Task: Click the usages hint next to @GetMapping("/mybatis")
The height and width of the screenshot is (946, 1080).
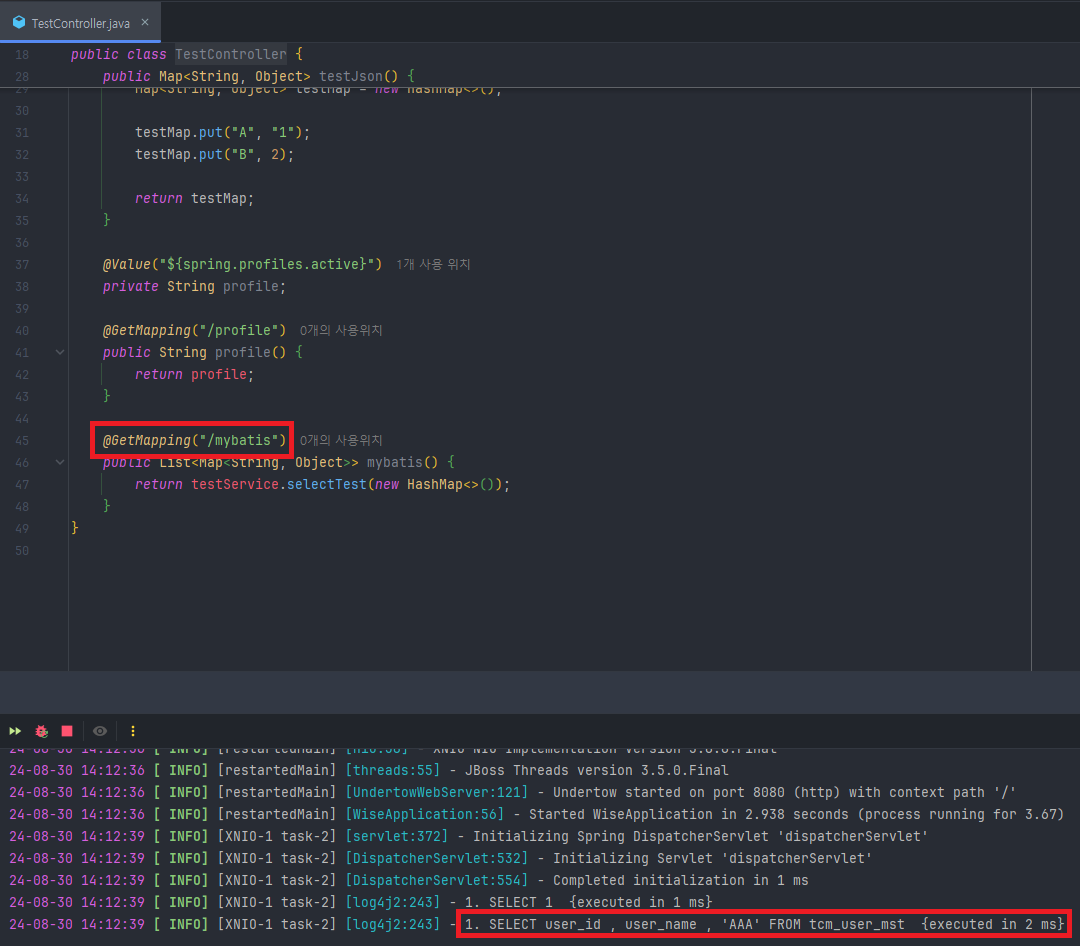Action: point(340,440)
